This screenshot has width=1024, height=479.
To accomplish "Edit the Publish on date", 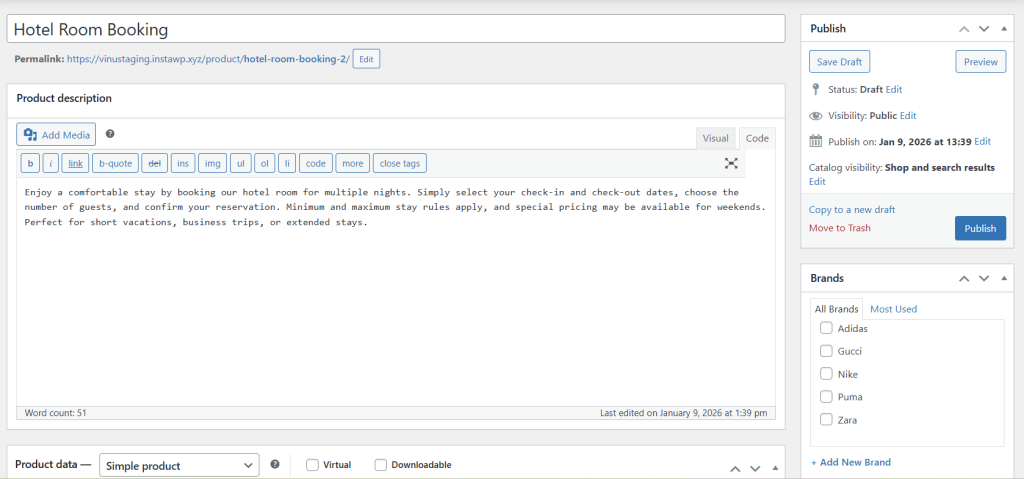I will pyautogui.click(x=983, y=141).
